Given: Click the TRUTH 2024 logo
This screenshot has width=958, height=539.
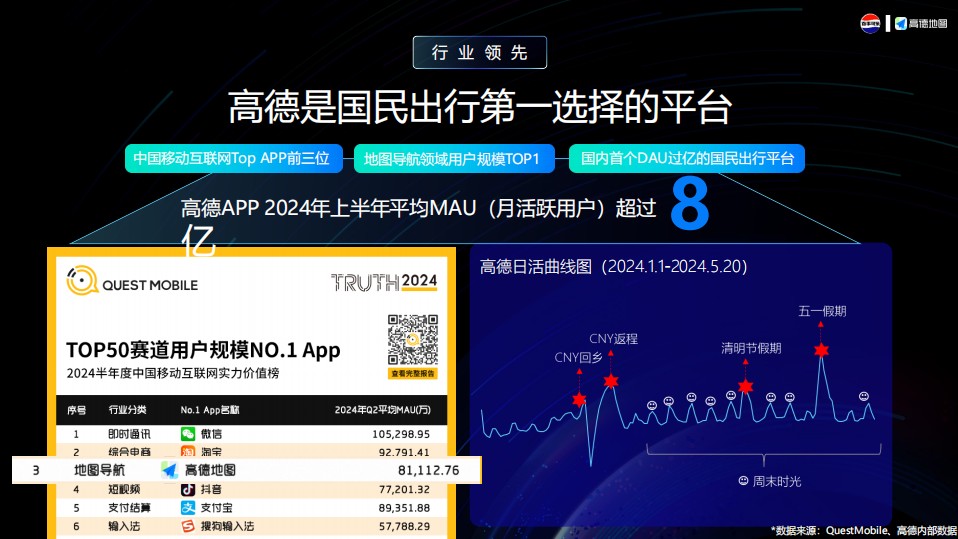Looking at the screenshot, I should 384,282.
